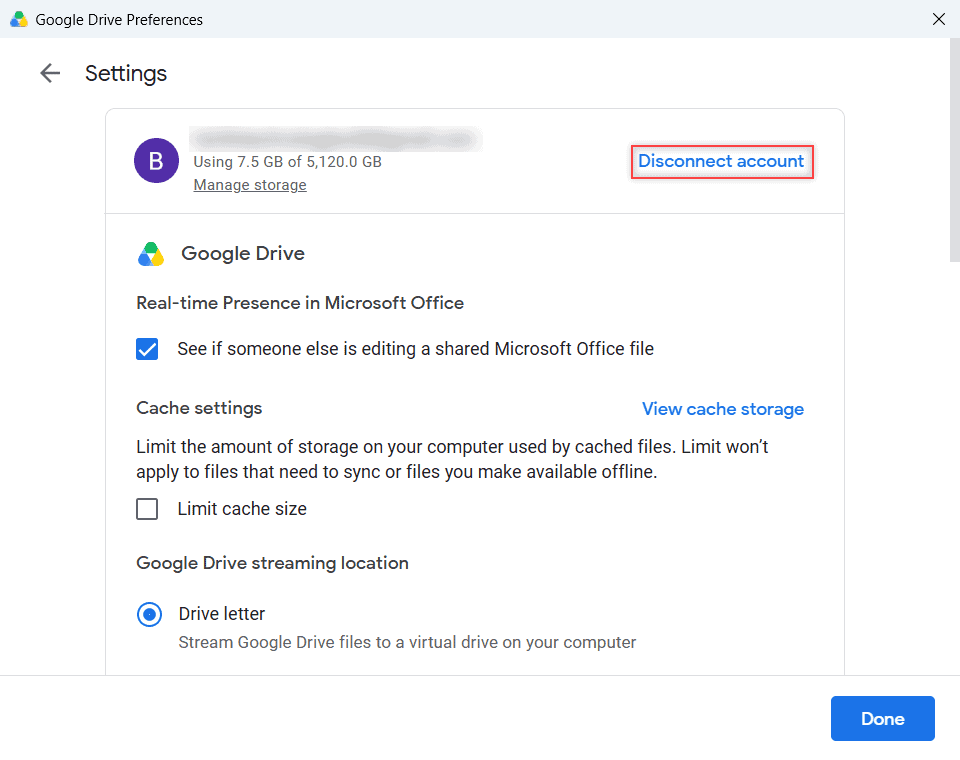960x760 pixels.
Task: Click the 'Google Drive' section title text
Action: coord(243,254)
